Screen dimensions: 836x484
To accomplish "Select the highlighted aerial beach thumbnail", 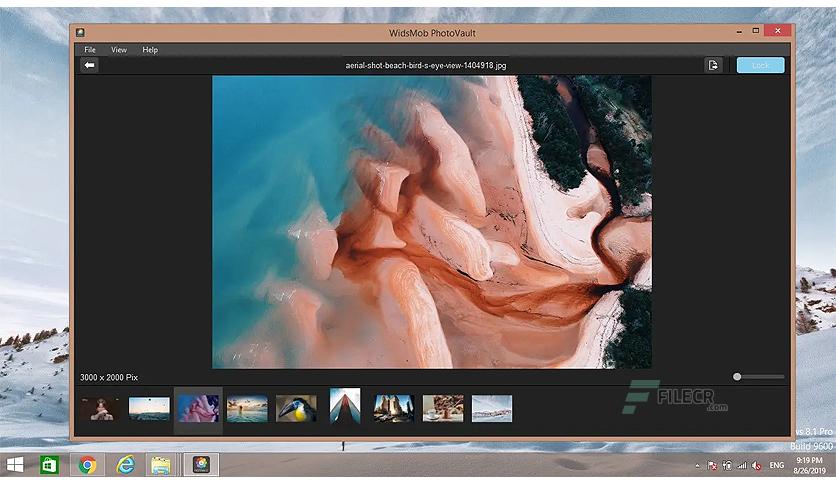I will 198,409.
